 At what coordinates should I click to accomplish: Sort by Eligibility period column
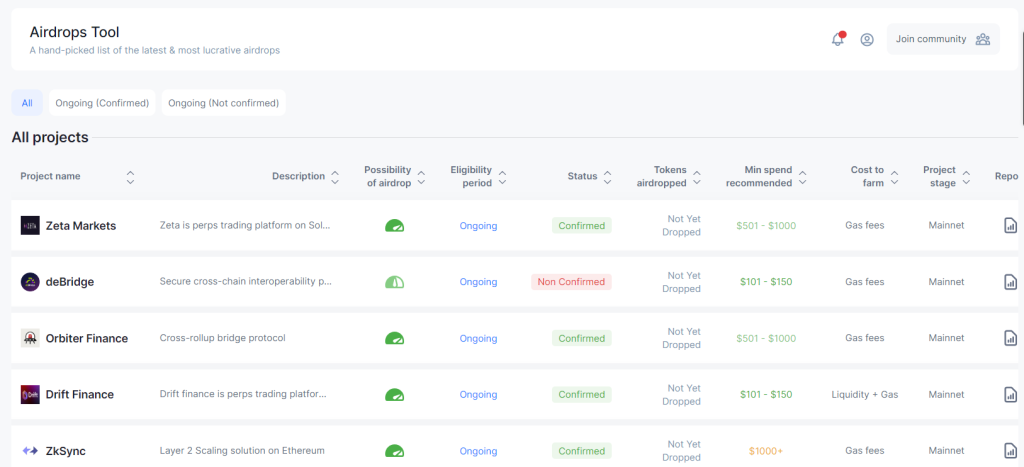502,177
